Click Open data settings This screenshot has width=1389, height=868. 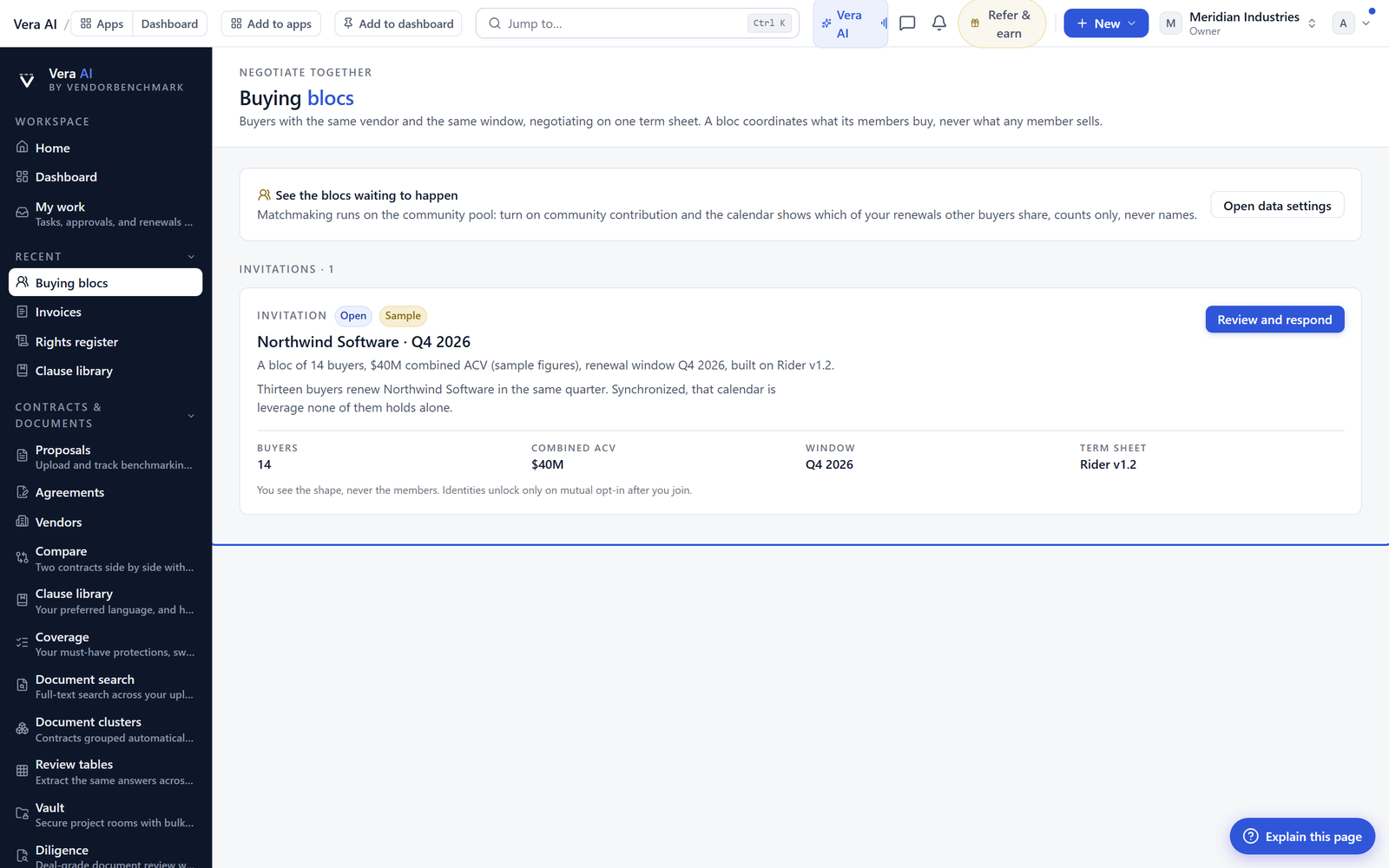(1277, 206)
